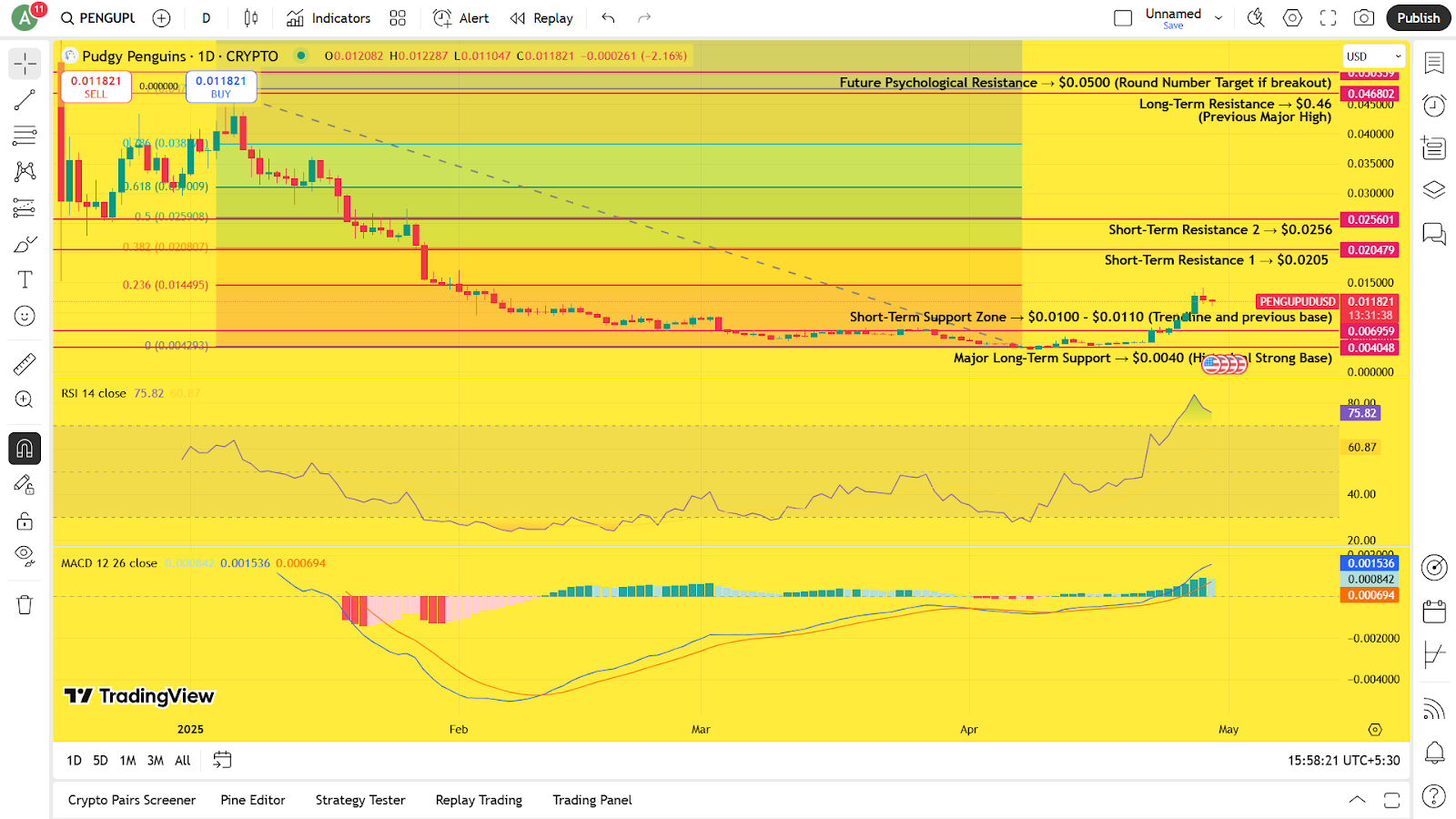Click the 0.025601 price axis label
The height and width of the screenshot is (819, 1456).
(1370, 219)
